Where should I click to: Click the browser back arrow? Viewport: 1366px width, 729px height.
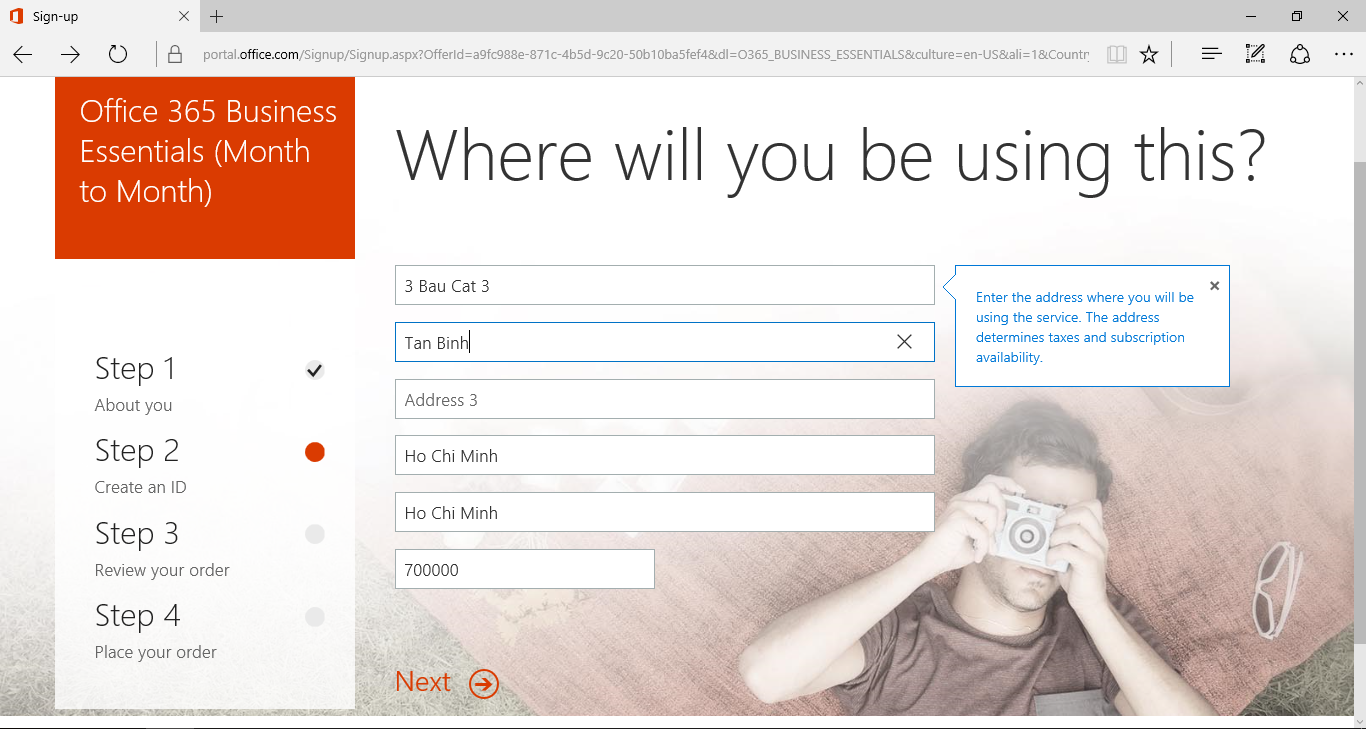(23, 54)
